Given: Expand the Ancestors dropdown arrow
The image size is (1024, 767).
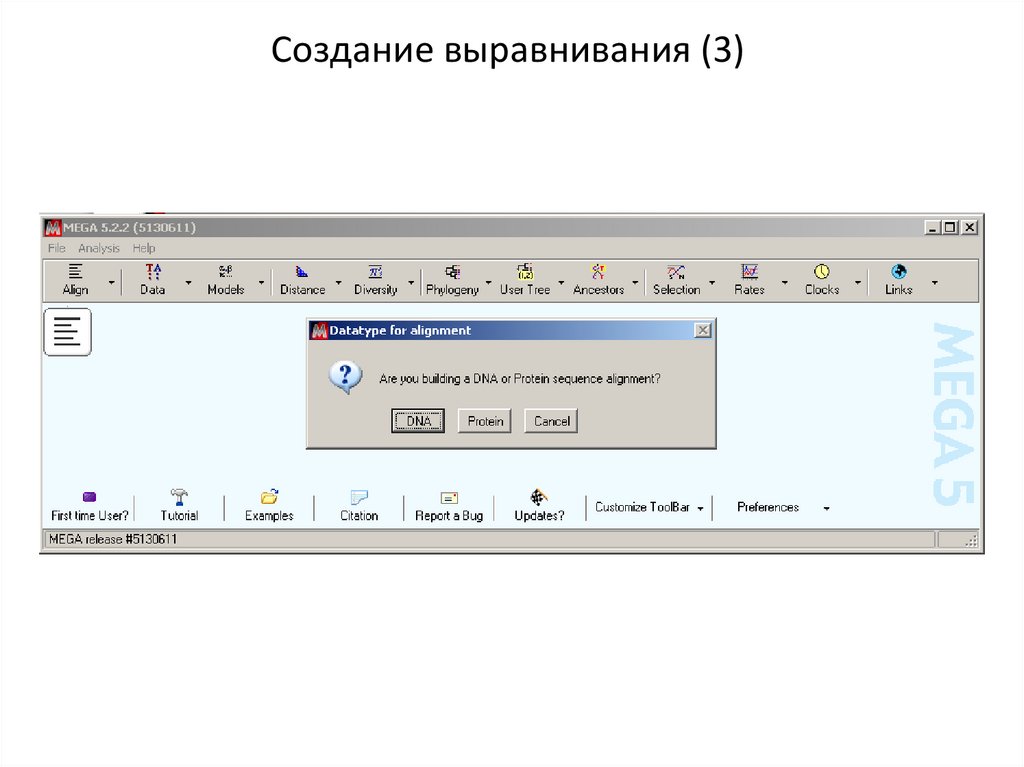Looking at the screenshot, I should [634, 283].
